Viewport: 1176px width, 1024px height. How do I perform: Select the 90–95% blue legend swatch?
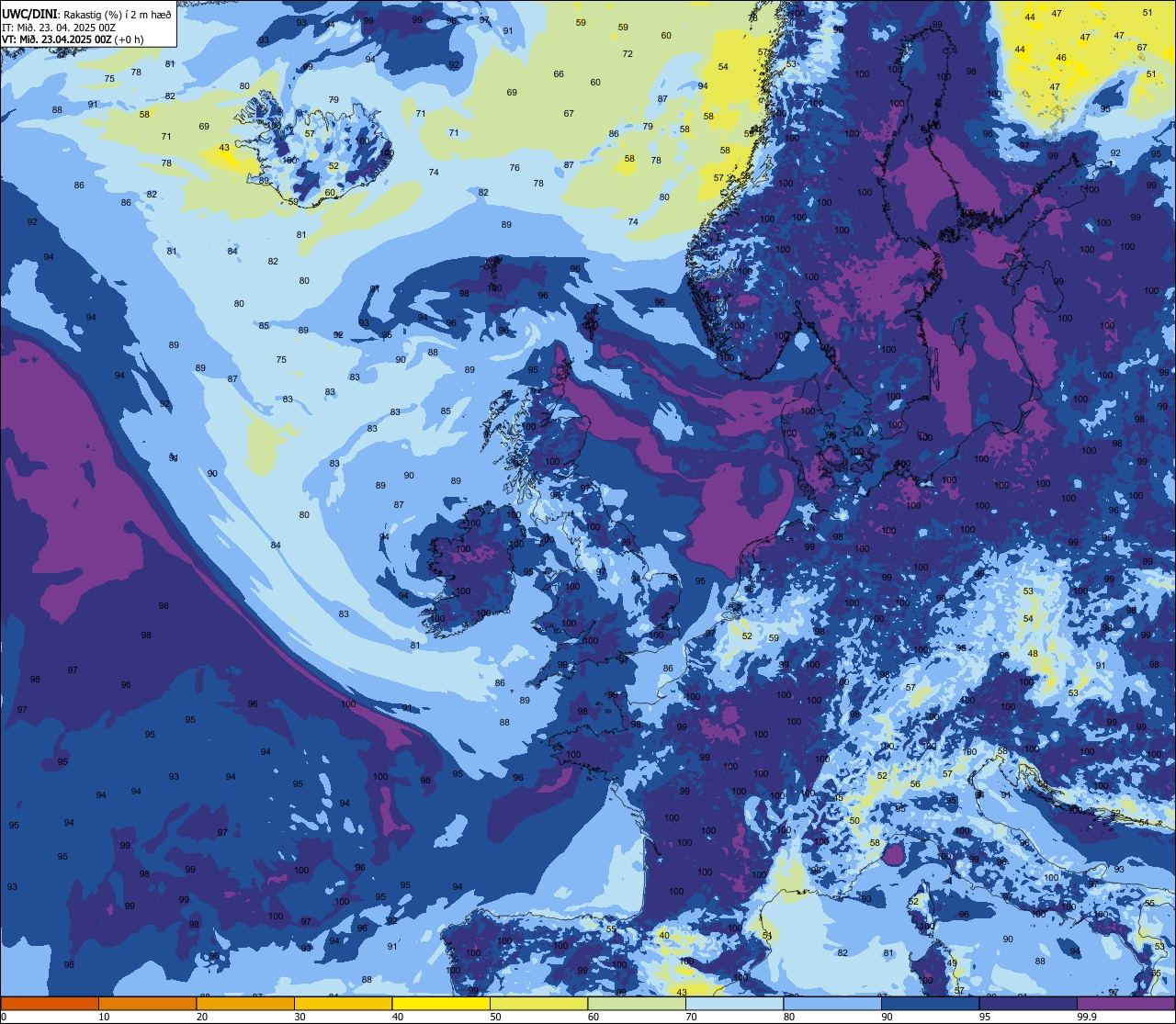930,1003
